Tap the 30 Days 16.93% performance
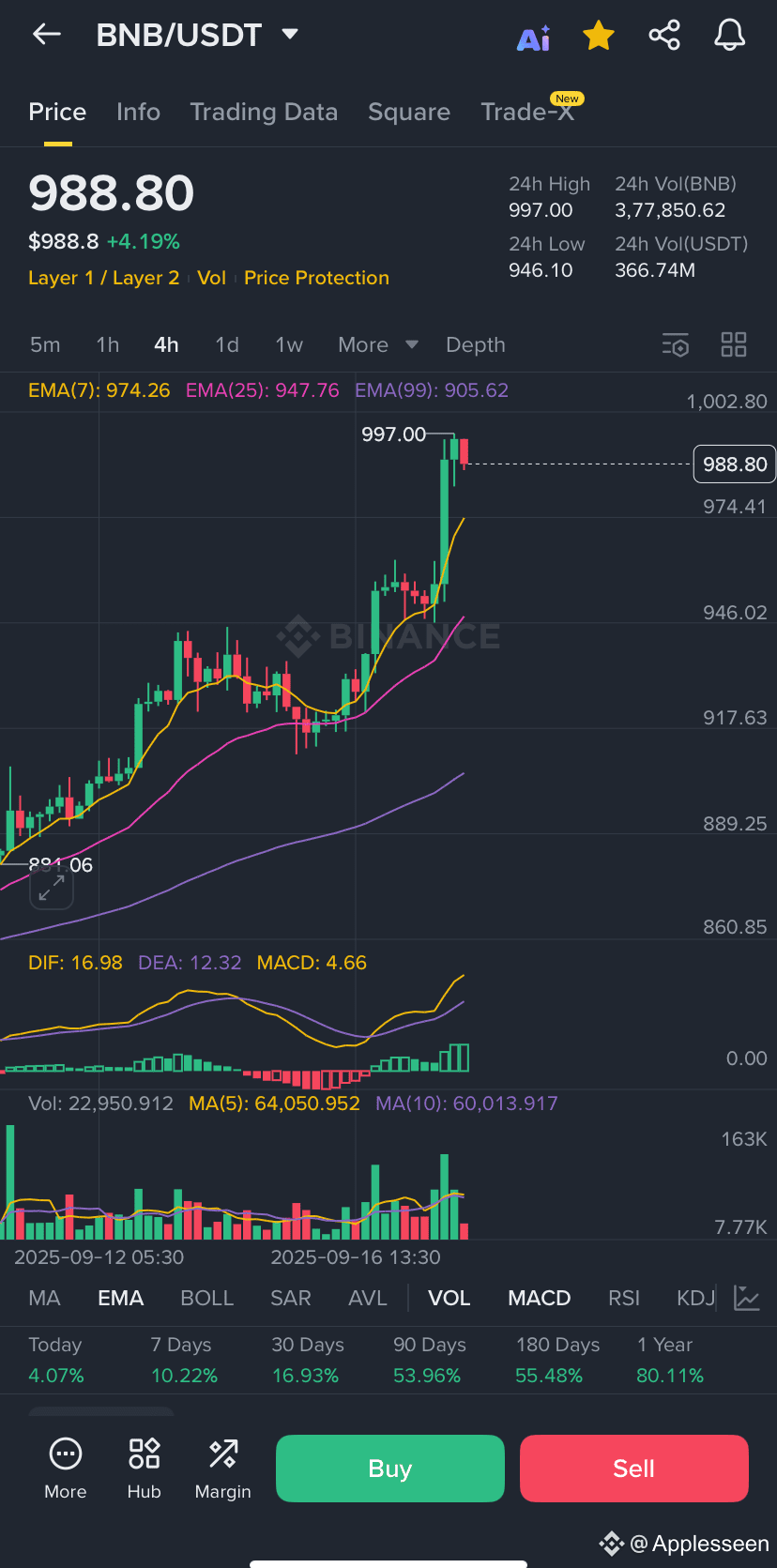This screenshot has width=777, height=1568. click(308, 1360)
